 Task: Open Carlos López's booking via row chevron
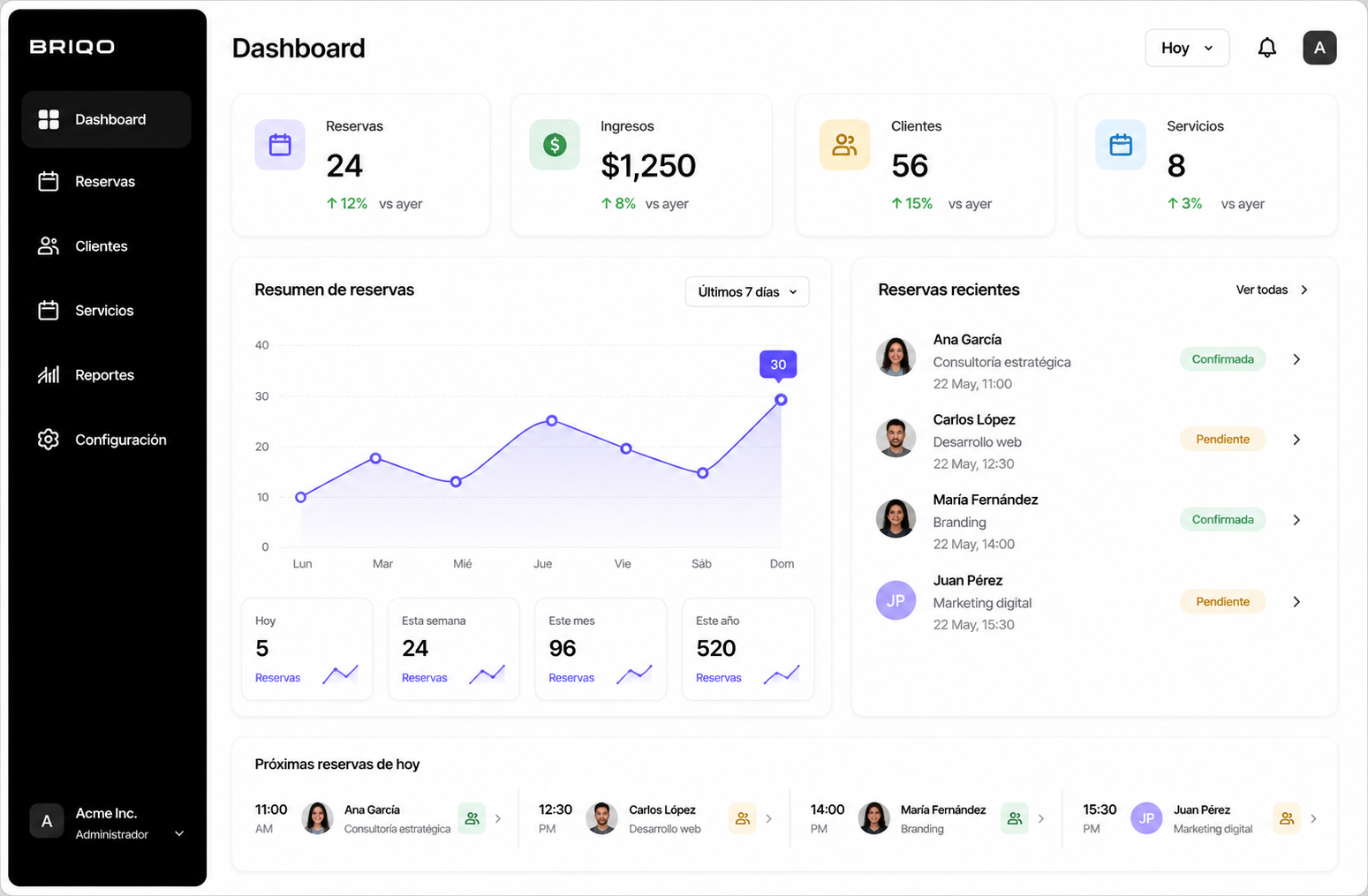[x=1296, y=440]
